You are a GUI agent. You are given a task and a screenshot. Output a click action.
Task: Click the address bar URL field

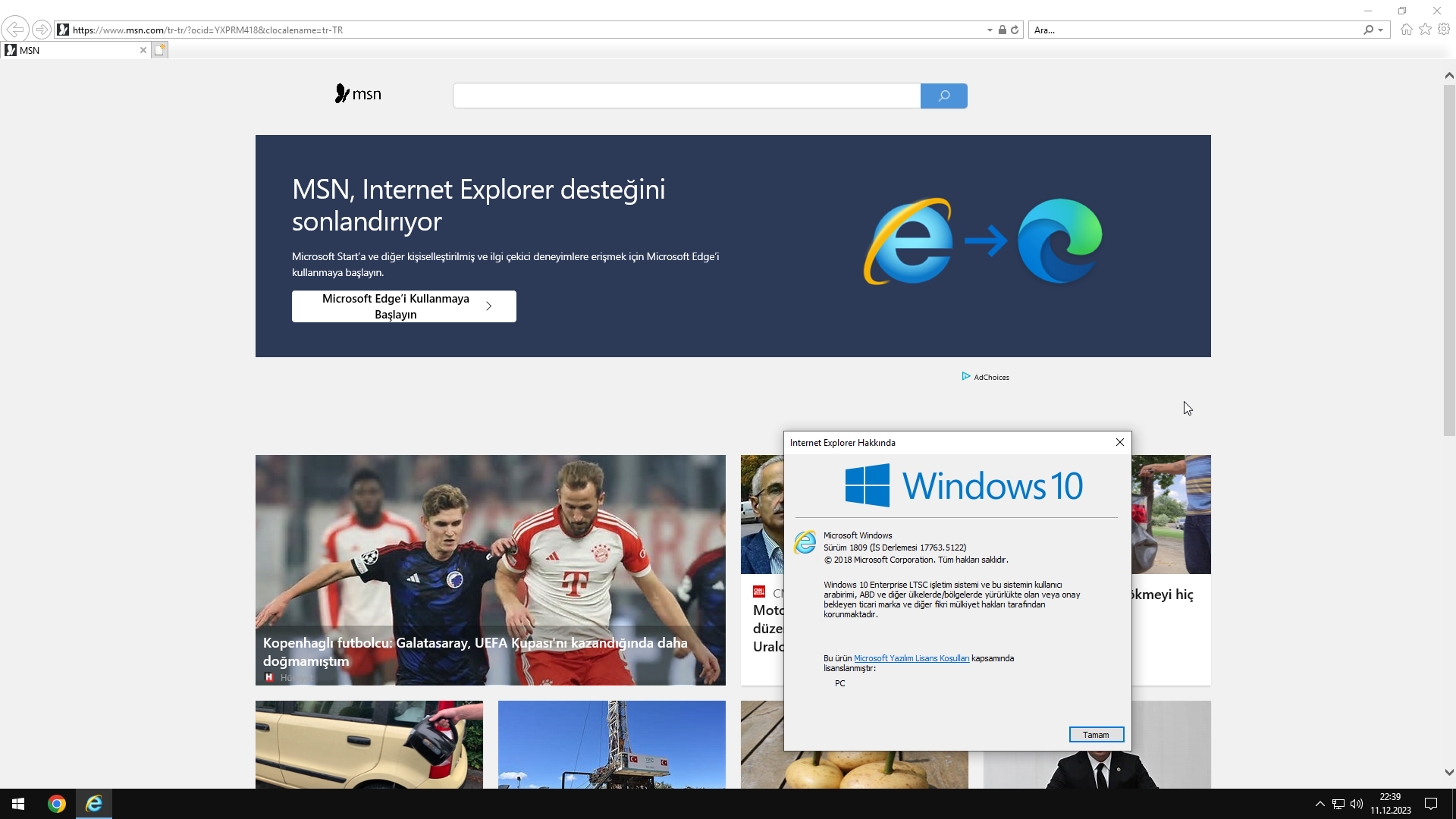(x=527, y=30)
